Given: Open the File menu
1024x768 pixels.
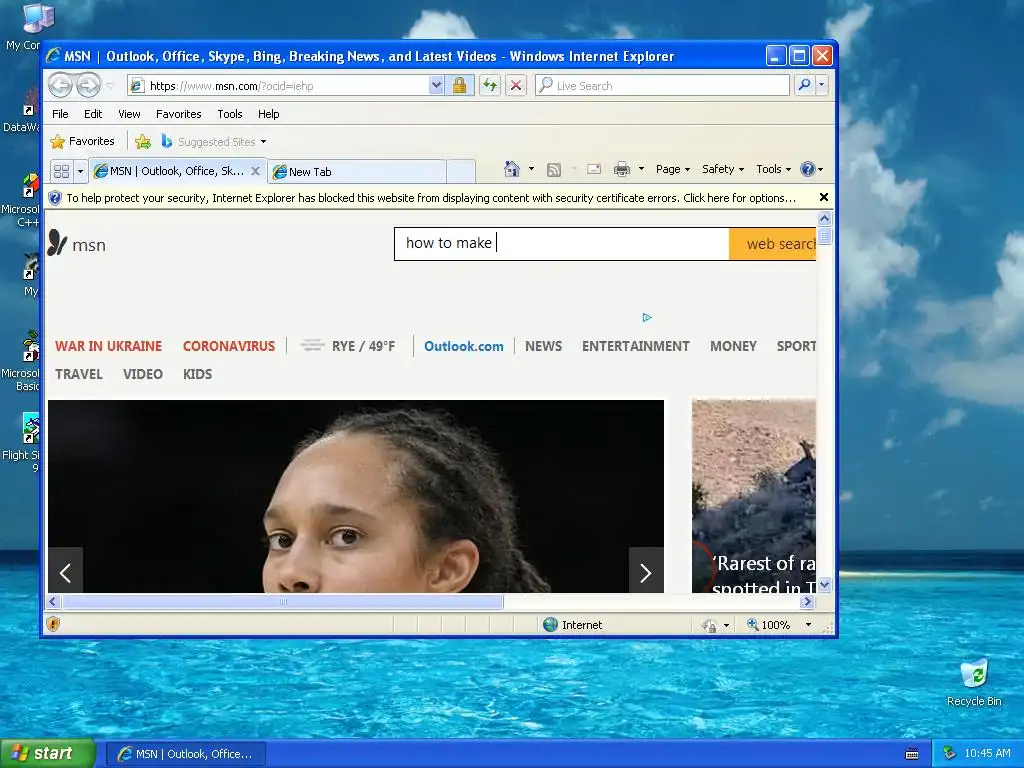Looking at the screenshot, I should [60, 114].
